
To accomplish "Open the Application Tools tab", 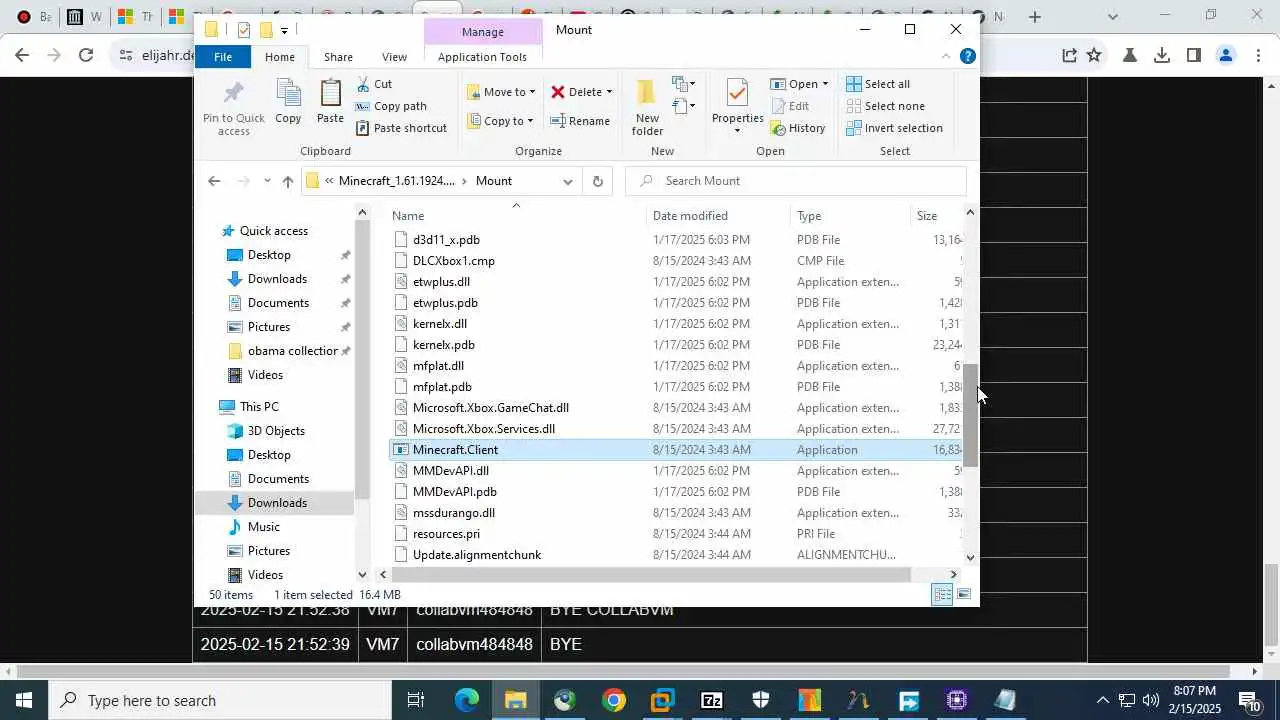I will click(482, 57).
